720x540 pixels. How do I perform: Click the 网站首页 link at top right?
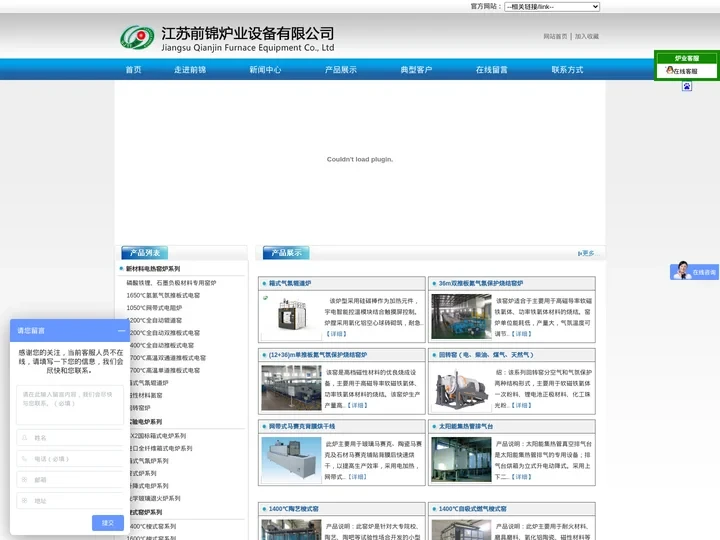555,36
